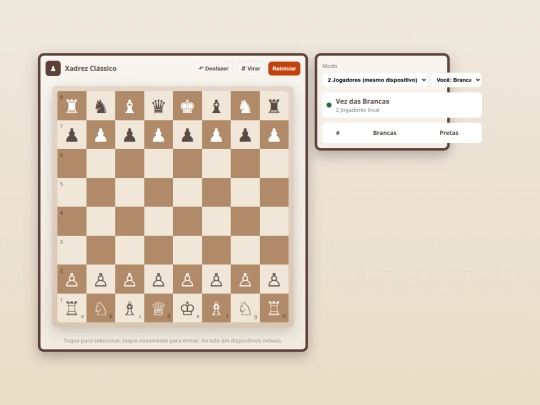Select the white rook on a1
540x405 pixels.
coord(72,308)
